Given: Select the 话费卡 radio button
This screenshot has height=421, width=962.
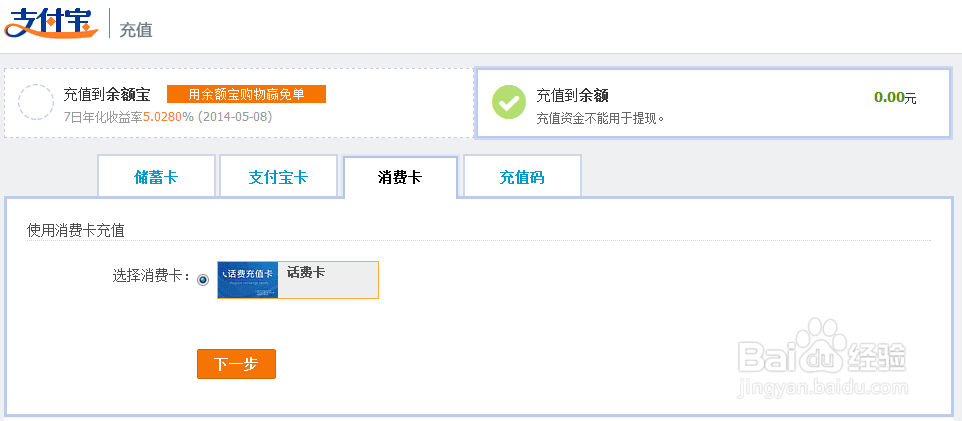Looking at the screenshot, I should click(204, 280).
